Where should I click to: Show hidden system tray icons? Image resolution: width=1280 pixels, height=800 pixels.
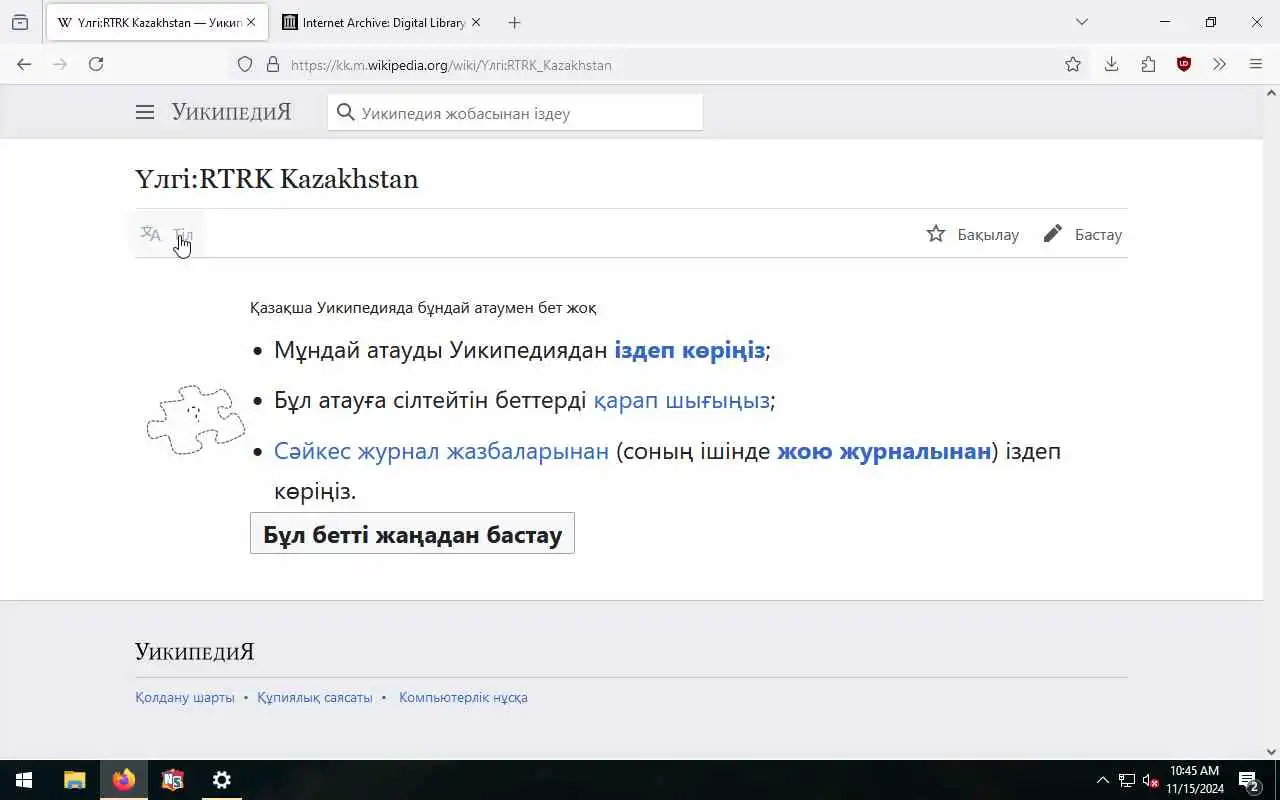pyautogui.click(x=1102, y=780)
